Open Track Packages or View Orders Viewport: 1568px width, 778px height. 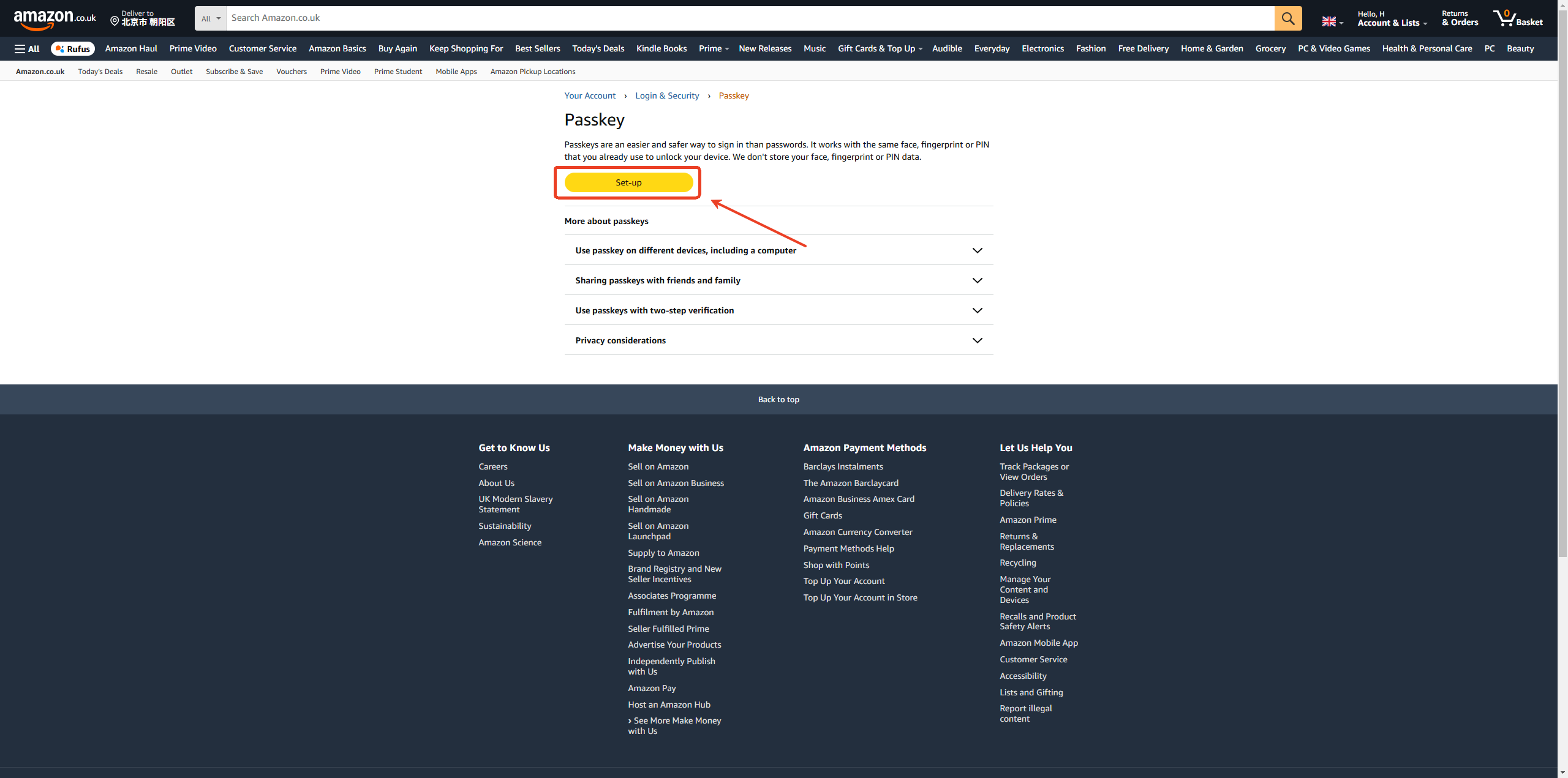click(x=1034, y=471)
